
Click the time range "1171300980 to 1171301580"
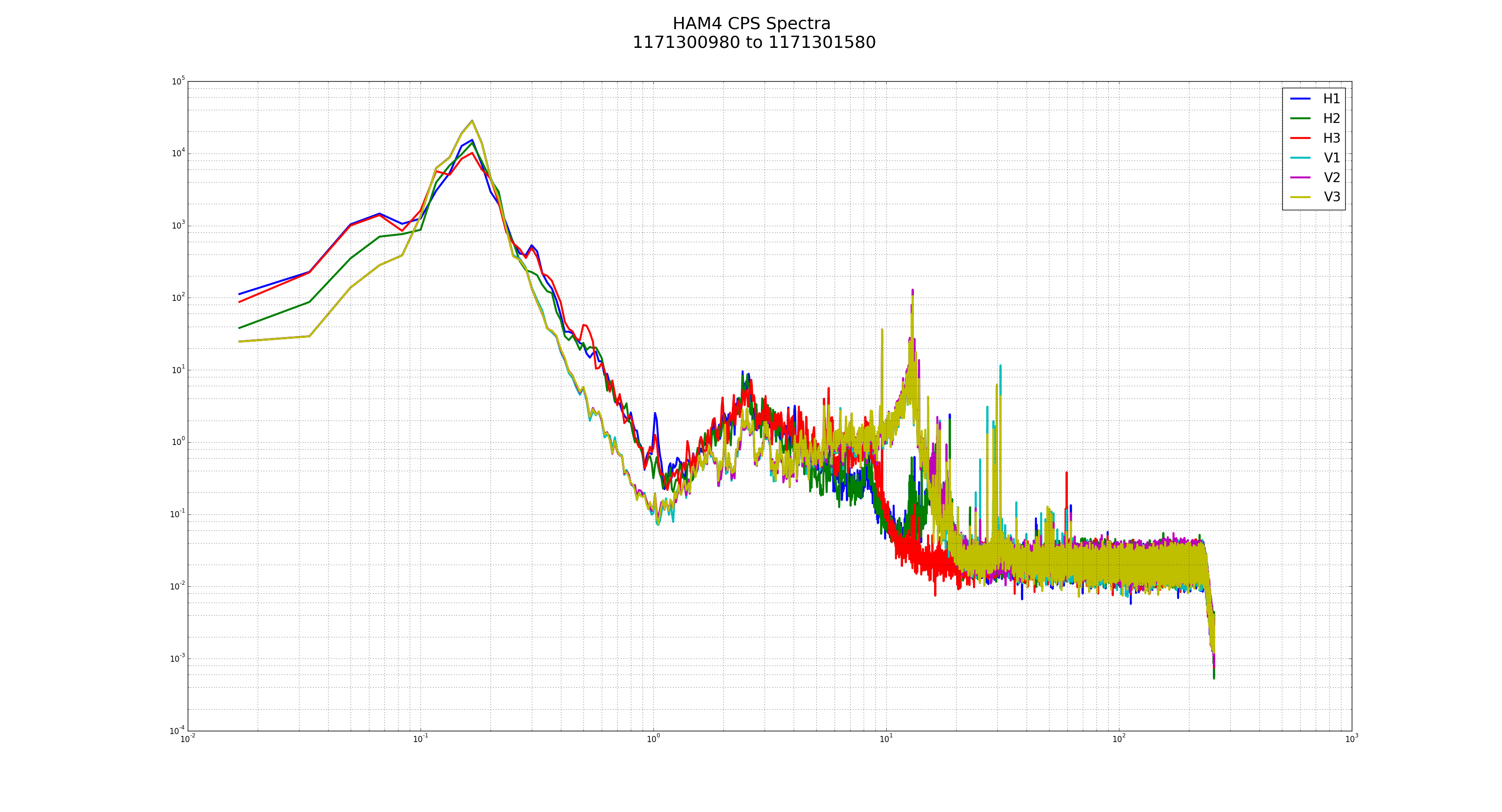pos(754,43)
